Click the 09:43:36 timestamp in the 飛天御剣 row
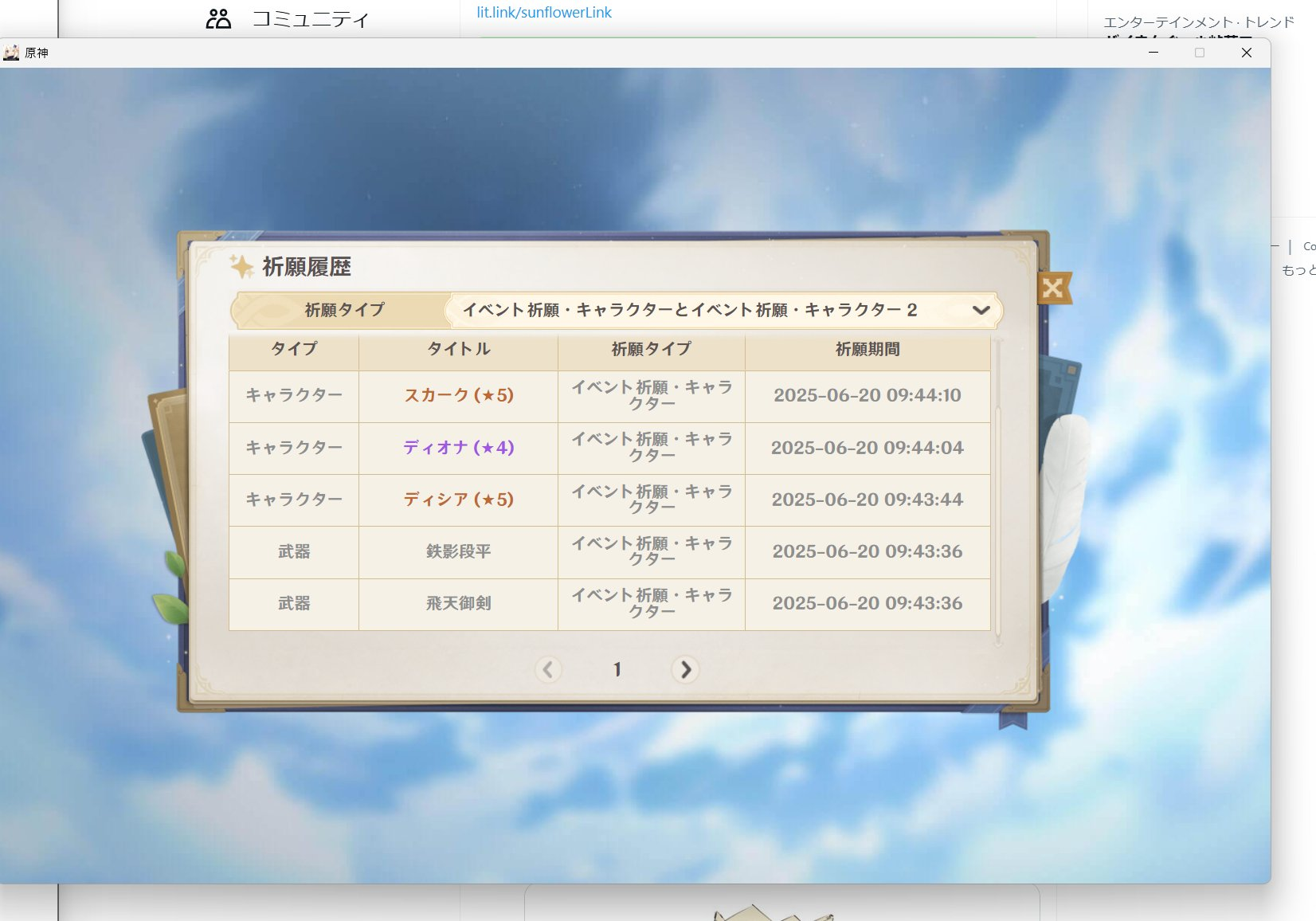The image size is (1316, 921). (868, 603)
